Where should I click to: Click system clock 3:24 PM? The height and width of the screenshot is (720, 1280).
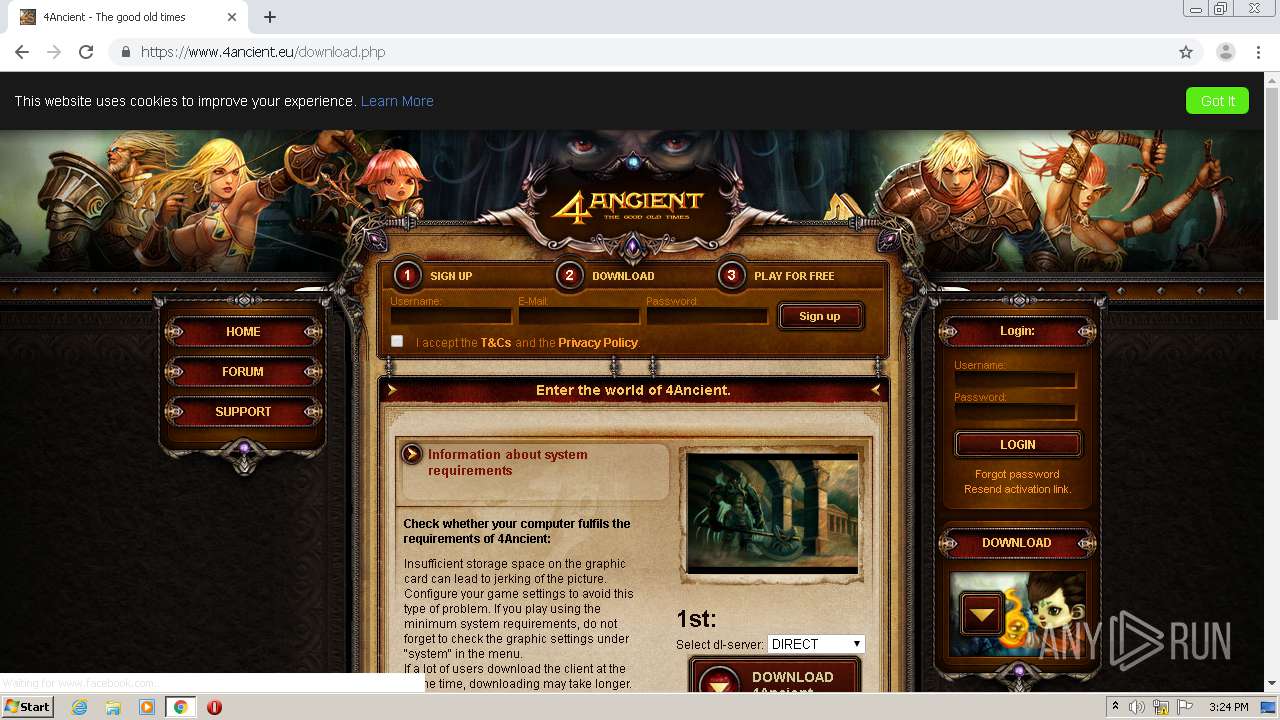(x=1228, y=707)
